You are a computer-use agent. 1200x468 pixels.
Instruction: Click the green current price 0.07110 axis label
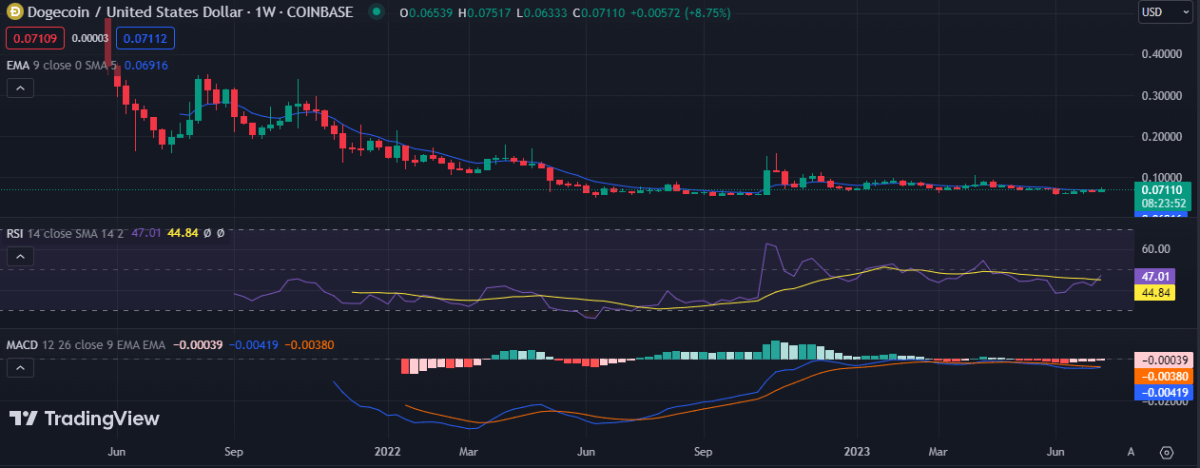[x=1162, y=188]
